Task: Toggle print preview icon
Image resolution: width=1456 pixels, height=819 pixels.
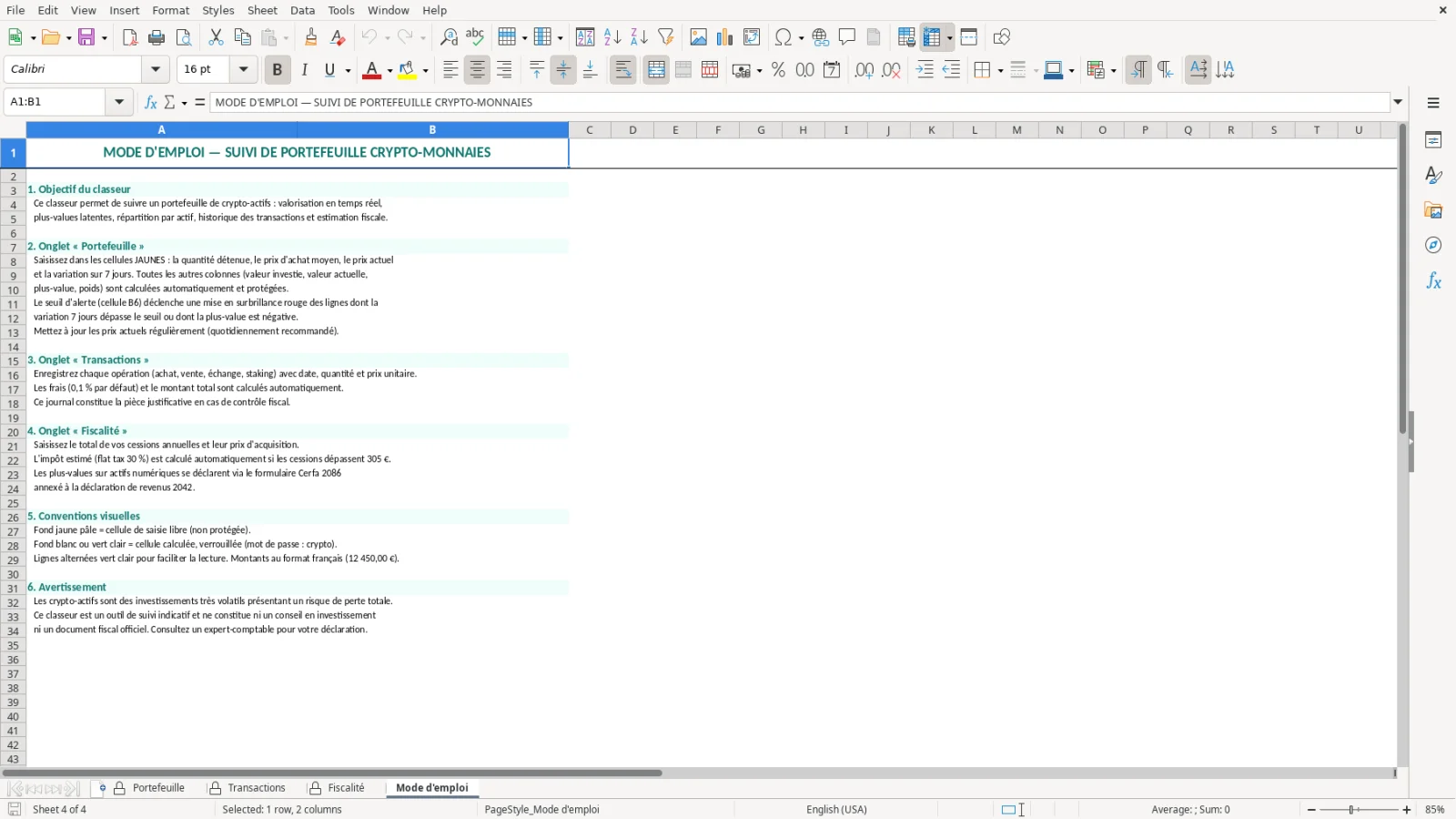Action: click(x=184, y=37)
